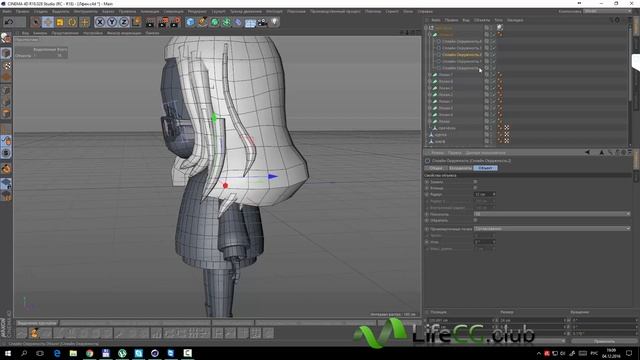Activate the Rotate tool

[x=72, y=22]
